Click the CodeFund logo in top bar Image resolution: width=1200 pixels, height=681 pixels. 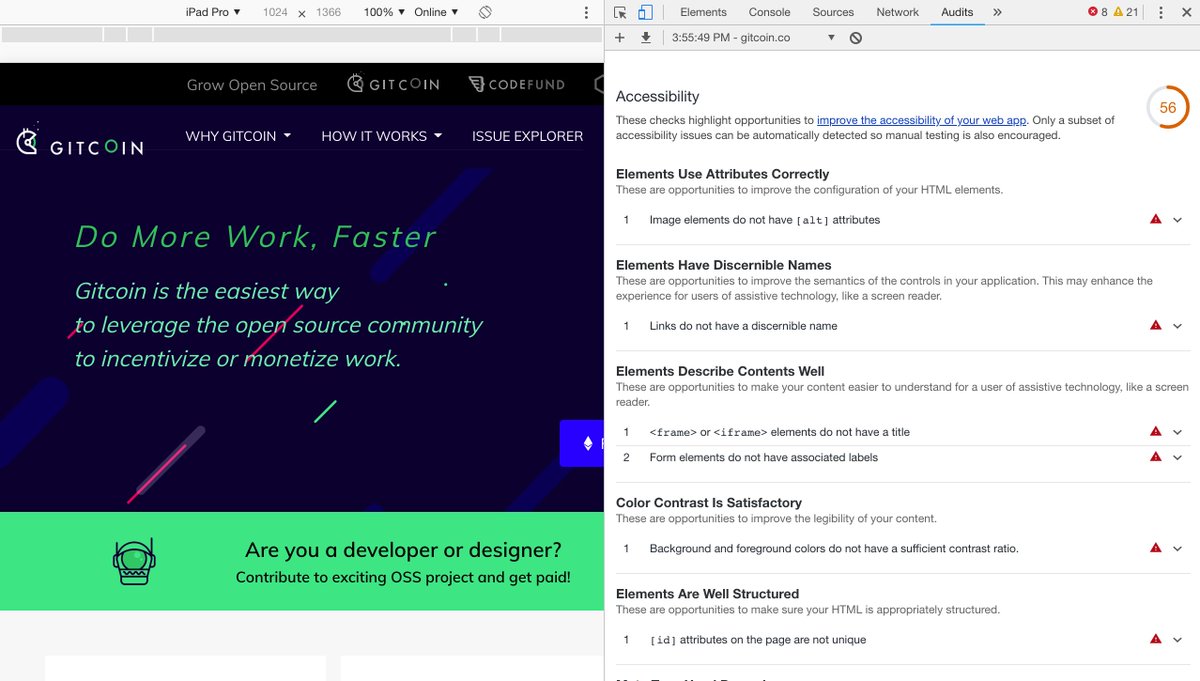517,84
